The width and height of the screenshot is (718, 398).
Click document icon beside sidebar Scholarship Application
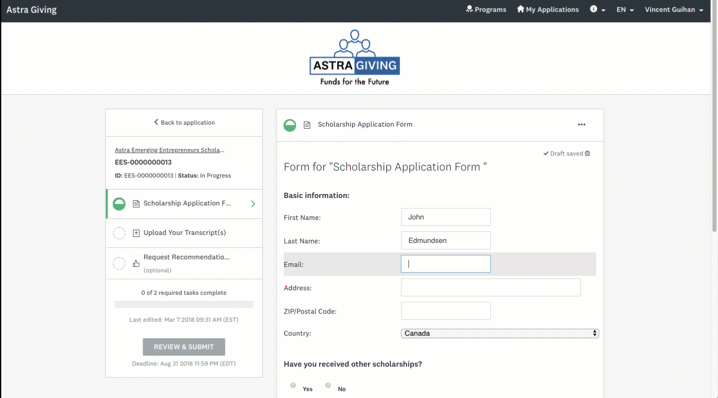point(136,204)
